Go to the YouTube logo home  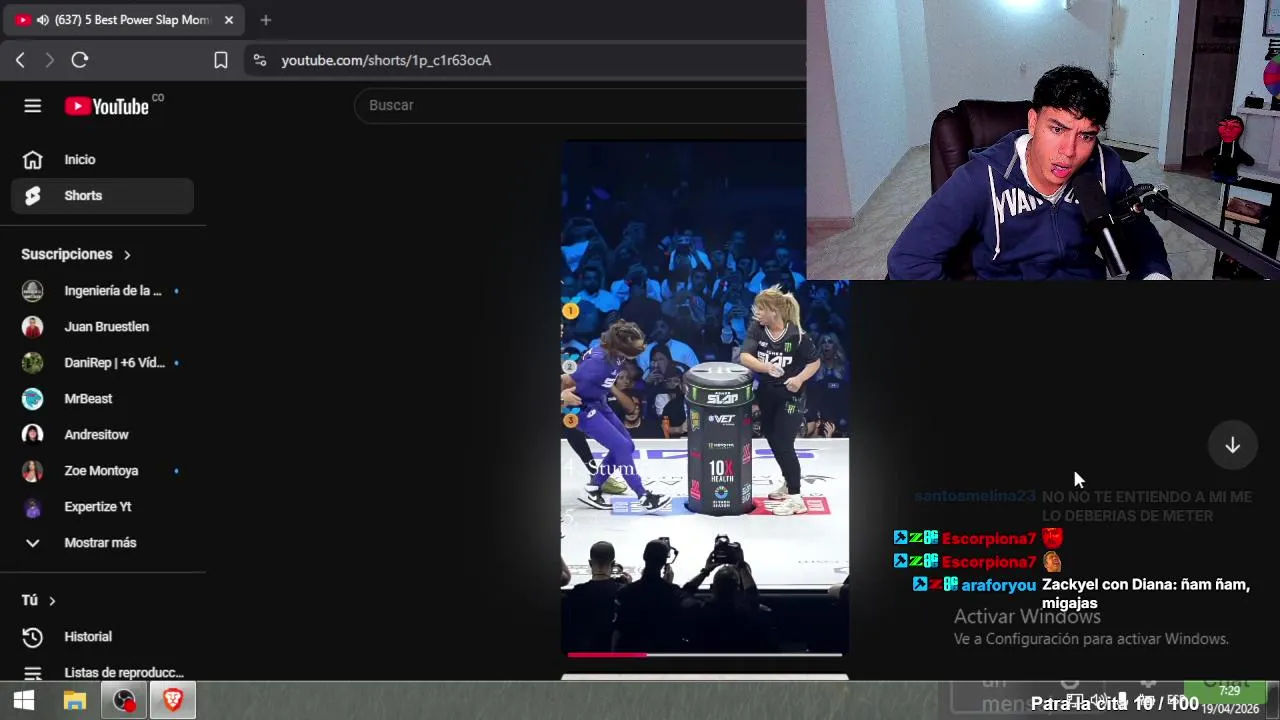(x=107, y=106)
